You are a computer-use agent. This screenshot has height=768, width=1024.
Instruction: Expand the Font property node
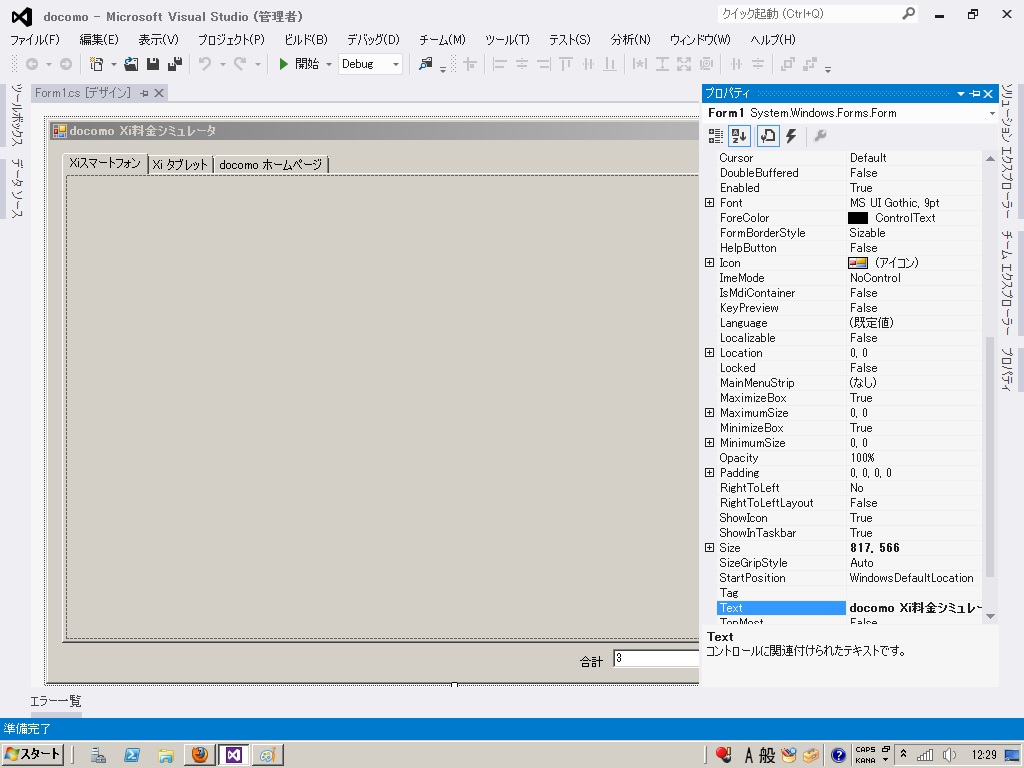[x=710, y=203]
